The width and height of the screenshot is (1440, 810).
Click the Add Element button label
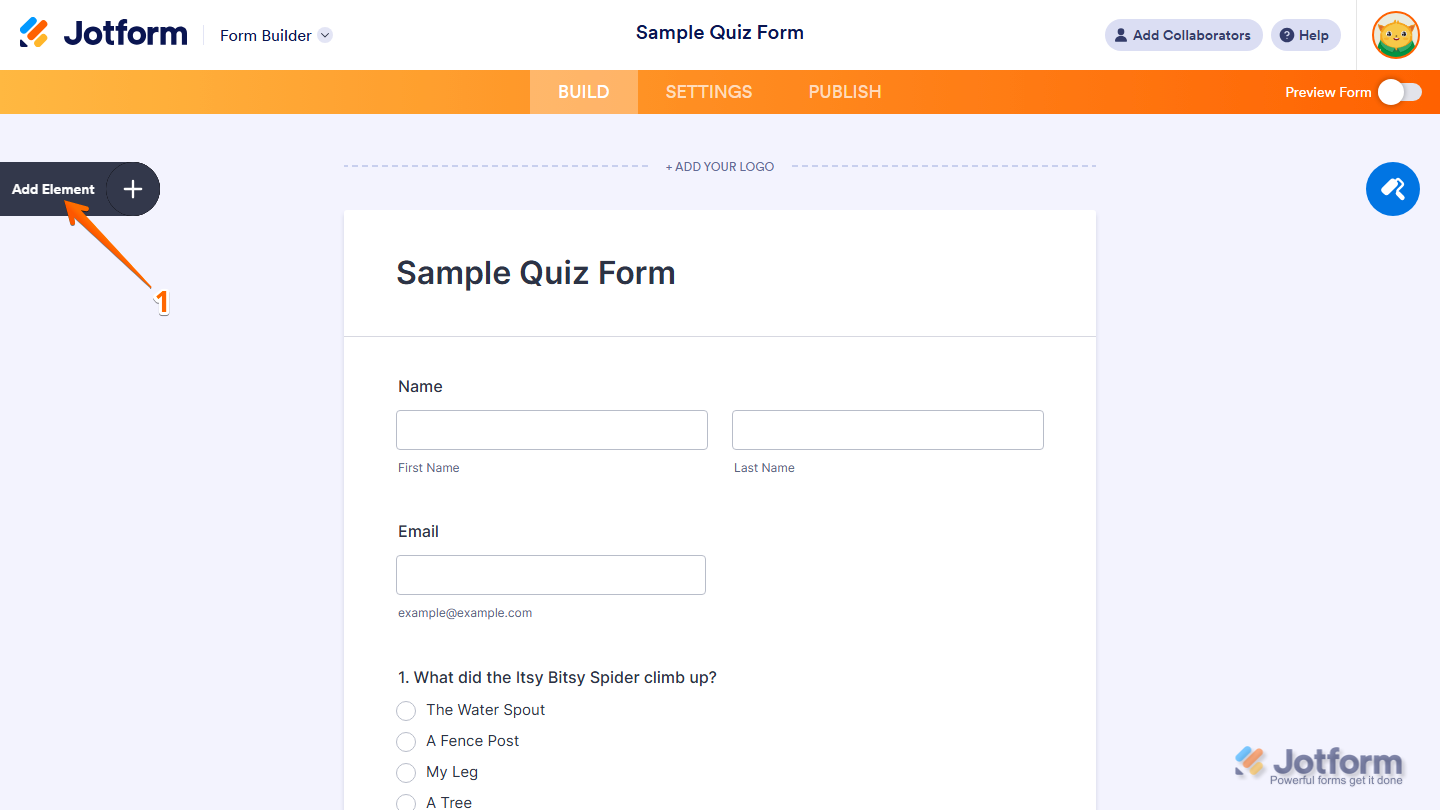pyautogui.click(x=53, y=189)
